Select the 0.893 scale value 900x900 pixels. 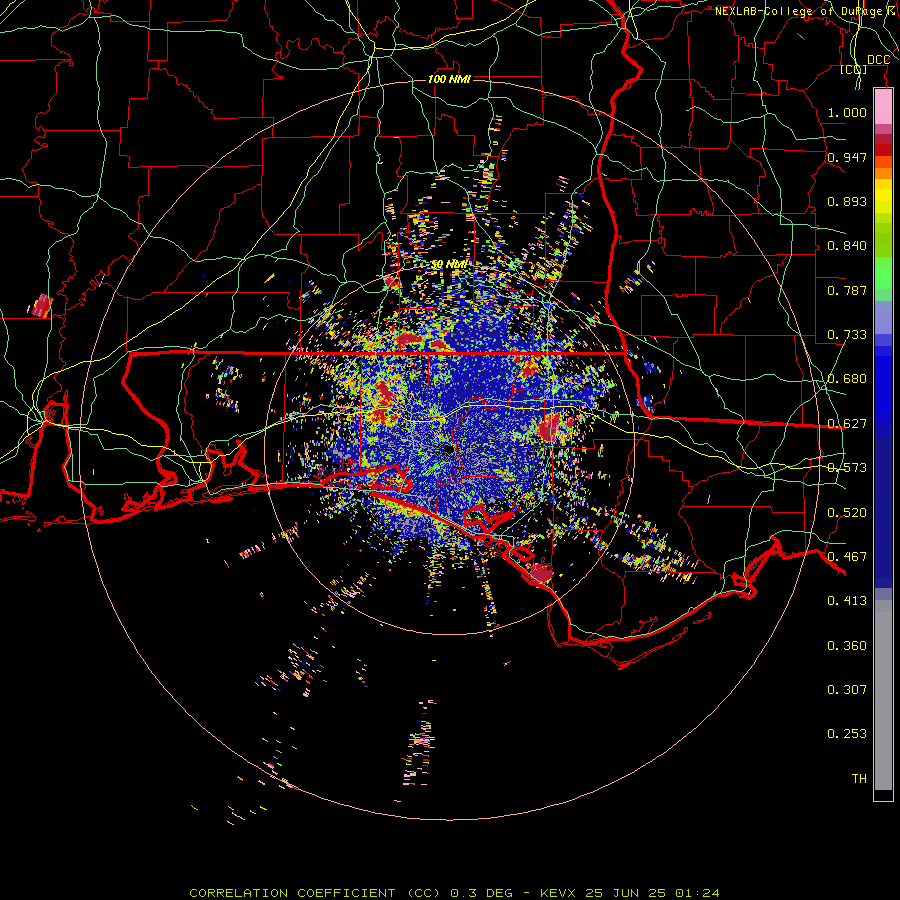[847, 201]
